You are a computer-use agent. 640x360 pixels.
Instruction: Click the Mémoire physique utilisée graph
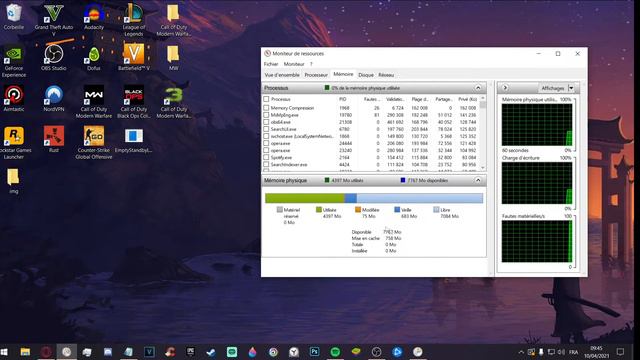pyautogui.click(x=537, y=124)
